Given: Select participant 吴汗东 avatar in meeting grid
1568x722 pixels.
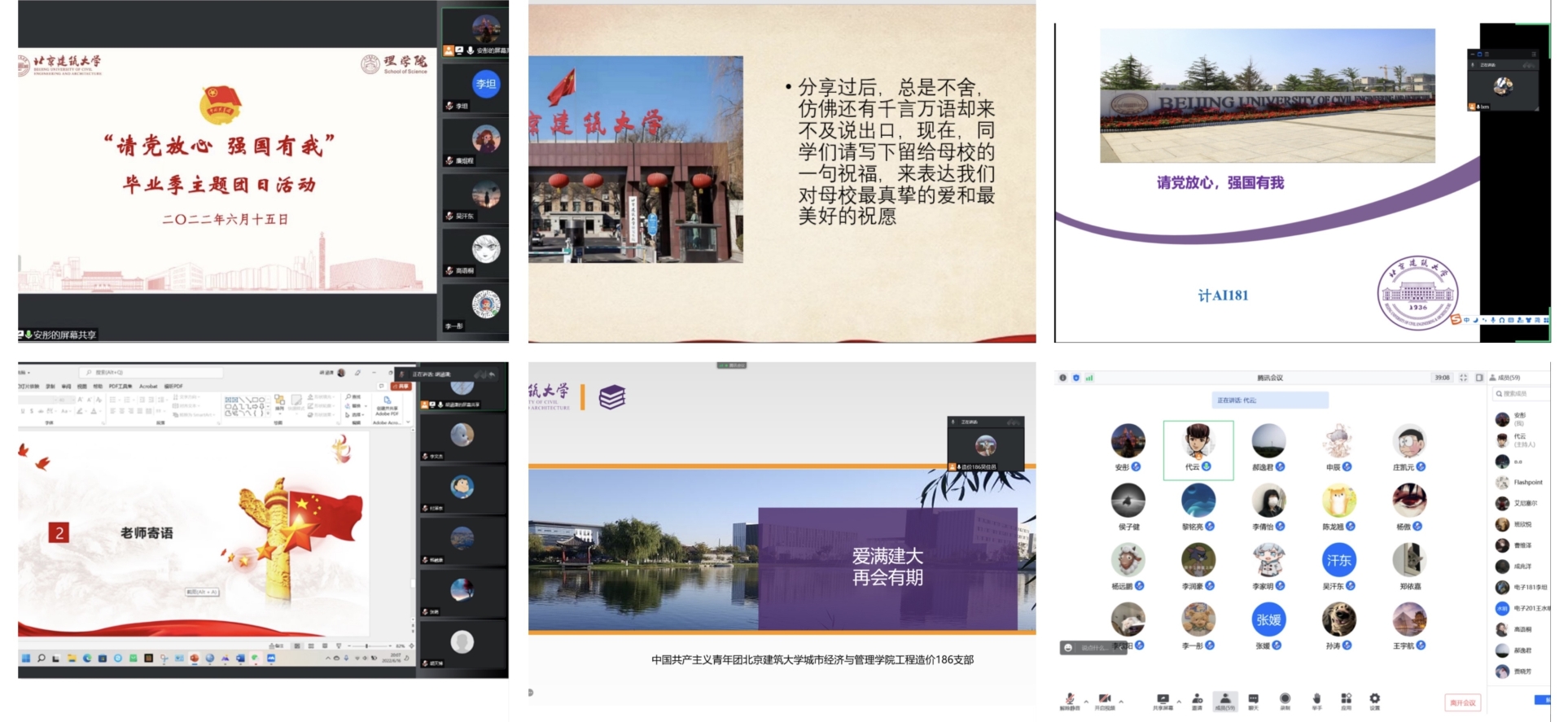Looking at the screenshot, I should pyautogui.click(x=1339, y=560).
